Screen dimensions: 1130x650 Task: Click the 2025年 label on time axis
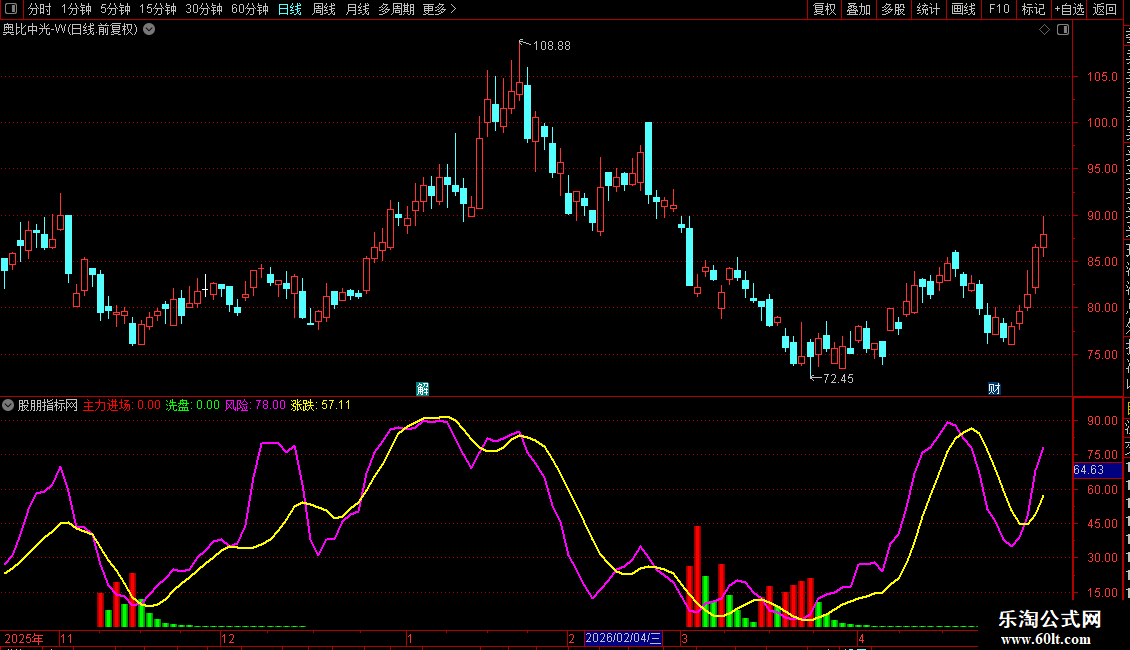coord(24,638)
